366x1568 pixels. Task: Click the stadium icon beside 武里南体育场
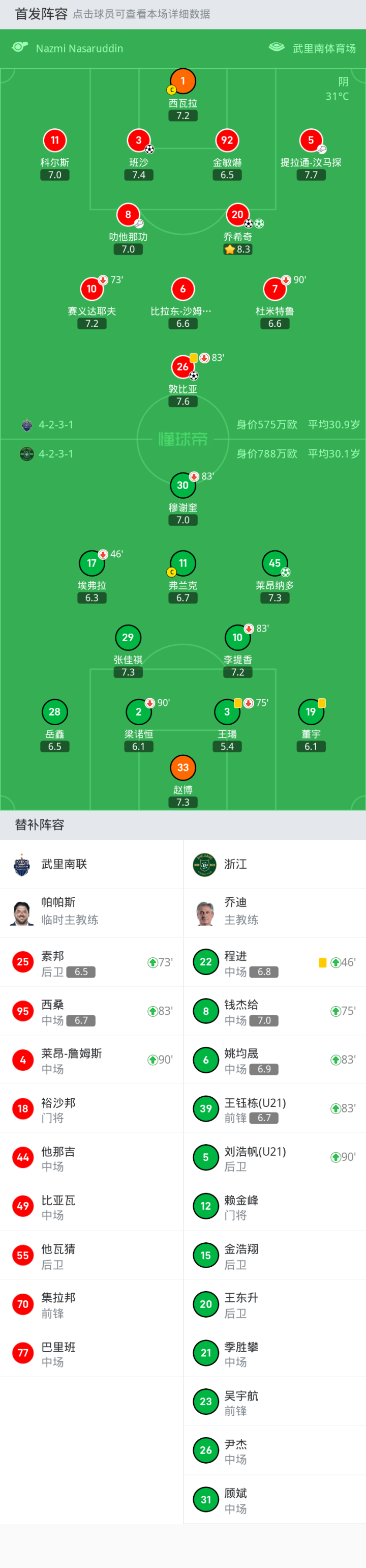coord(277,47)
